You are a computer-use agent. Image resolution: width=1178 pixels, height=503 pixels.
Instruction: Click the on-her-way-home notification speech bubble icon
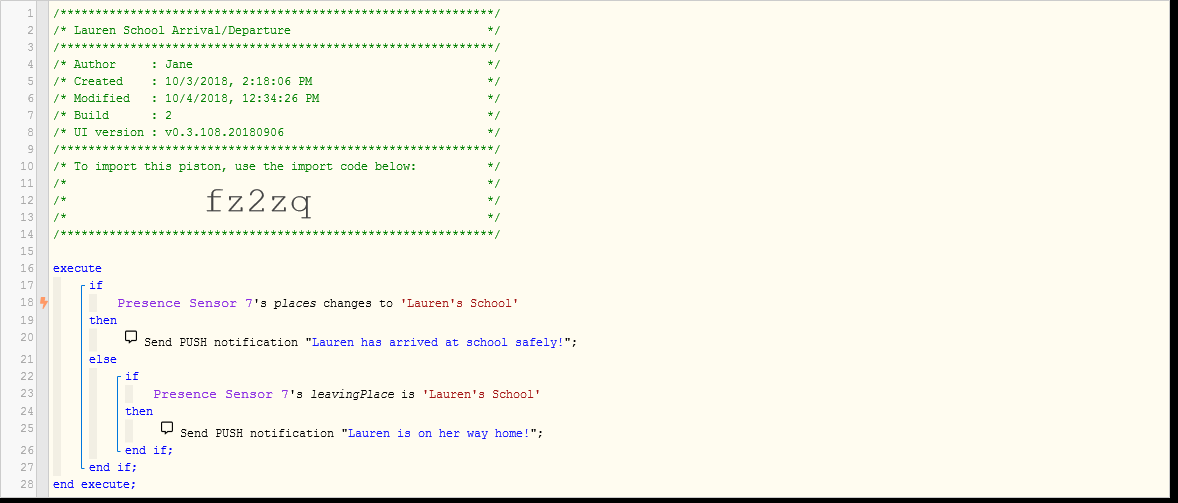point(168,429)
